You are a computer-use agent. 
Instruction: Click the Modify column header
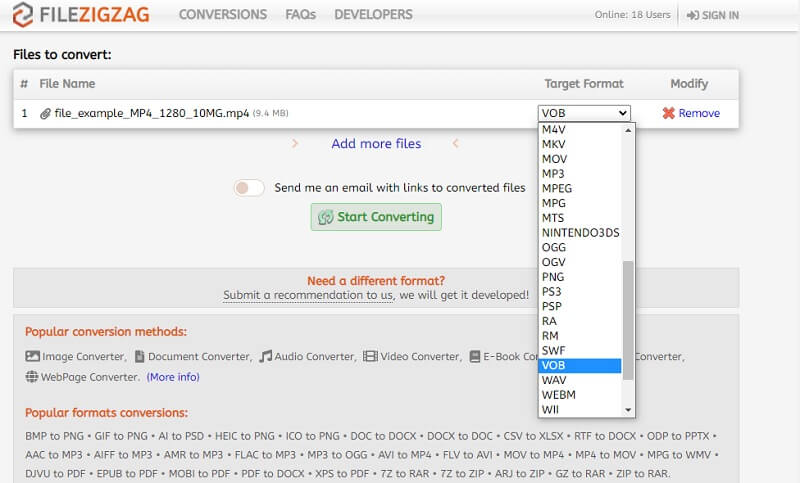pyautogui.click(x=689, y=84)
